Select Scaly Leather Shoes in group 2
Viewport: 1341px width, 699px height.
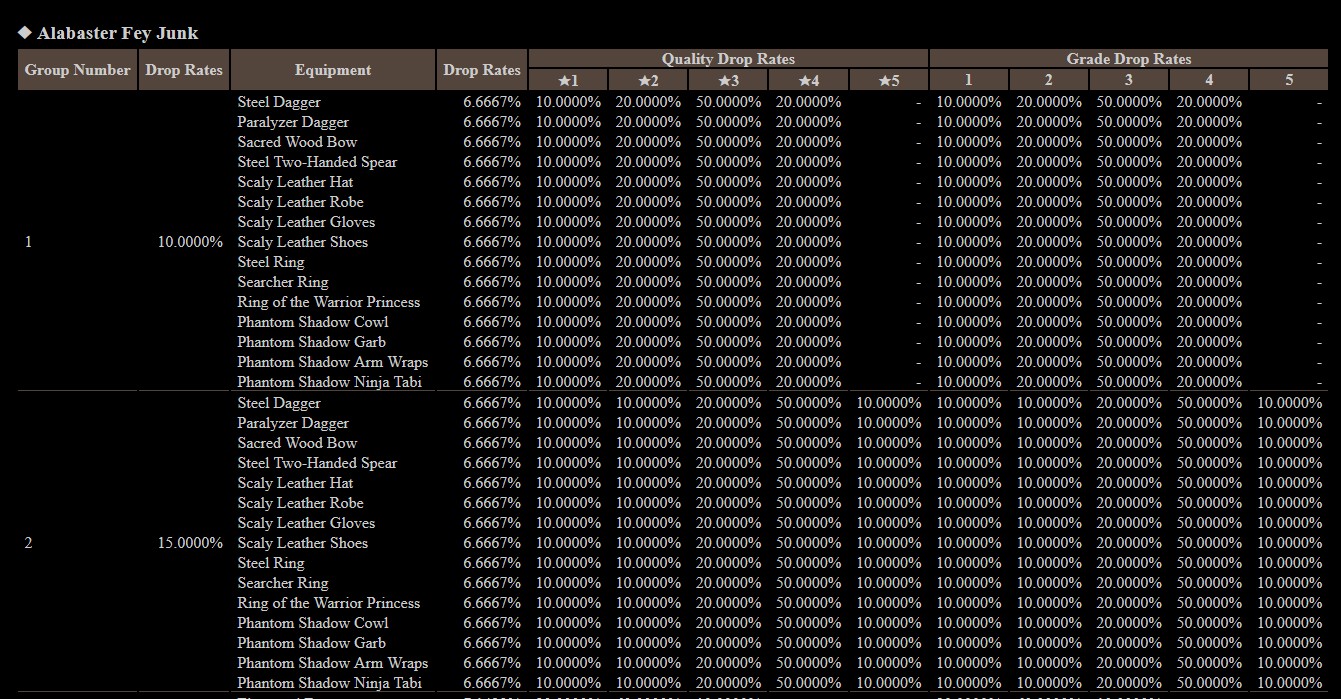302,543
